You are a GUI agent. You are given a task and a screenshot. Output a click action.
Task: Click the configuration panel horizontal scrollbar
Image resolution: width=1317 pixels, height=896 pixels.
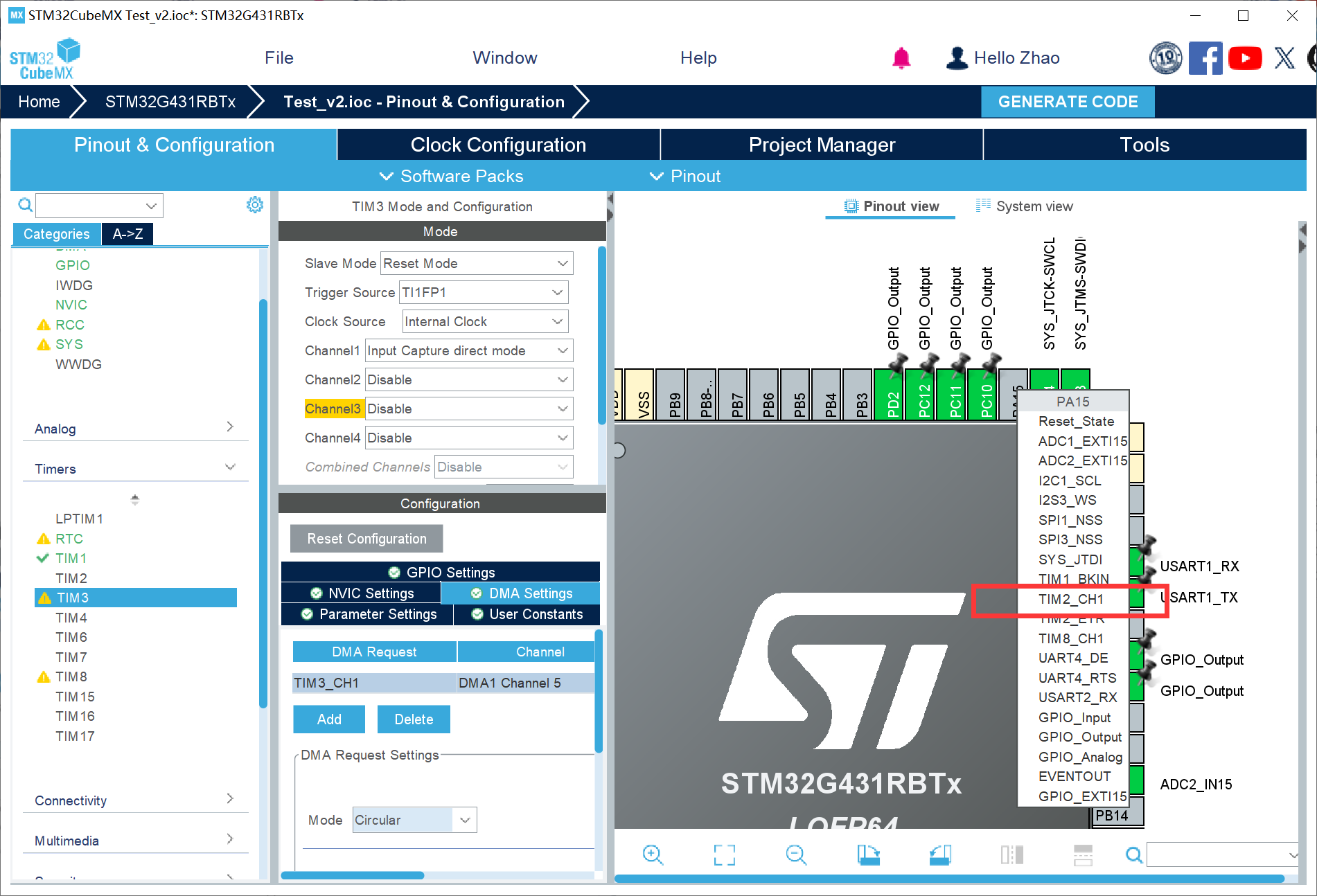pos(353,875)
